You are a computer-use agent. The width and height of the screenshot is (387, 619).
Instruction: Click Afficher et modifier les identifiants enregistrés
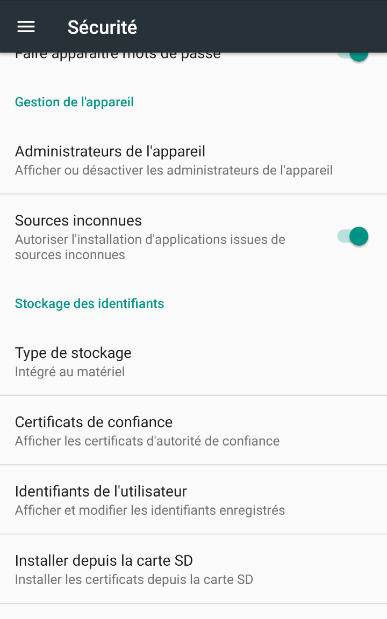(150, 510)
